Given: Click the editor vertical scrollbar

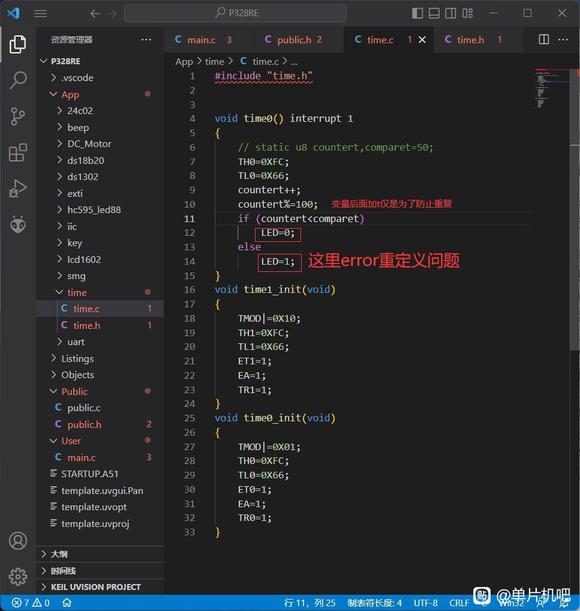Looking at the screenshot, I should point(575,210).
